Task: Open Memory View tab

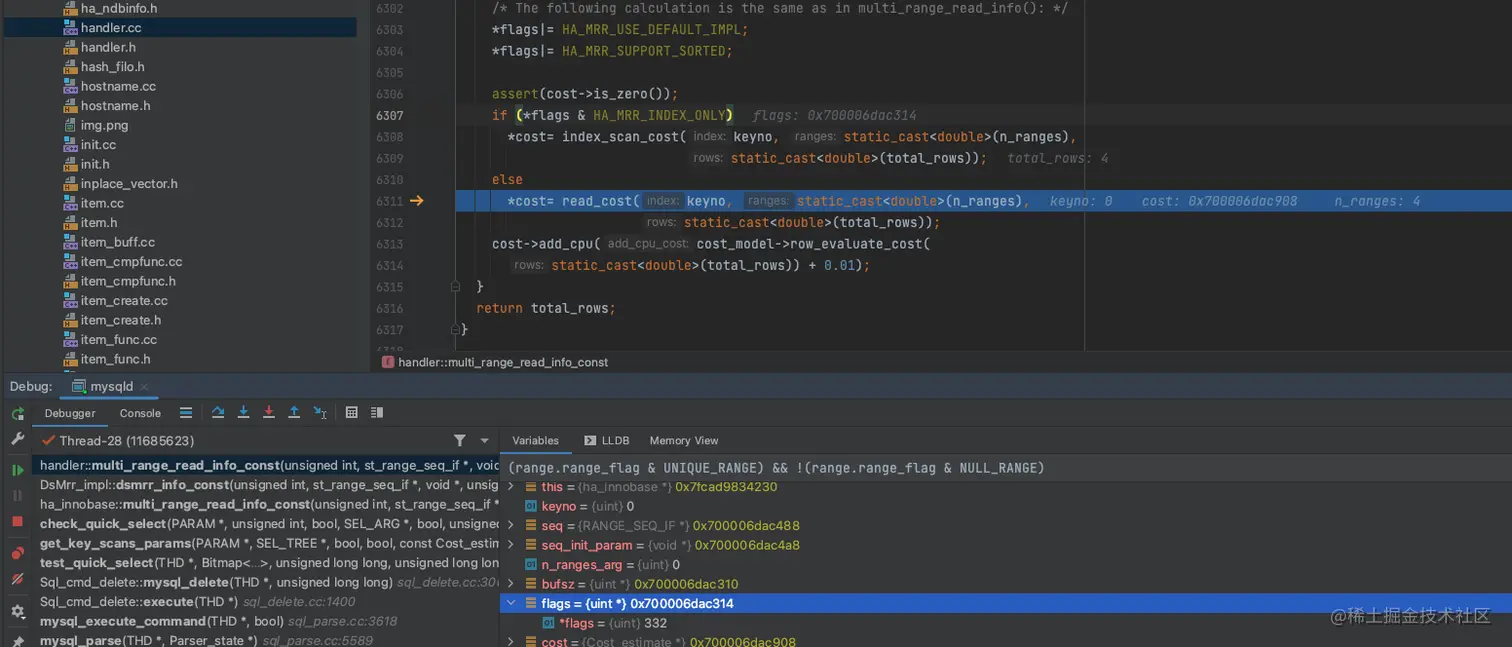Action: pyautogui.click(x=684, y=440)
